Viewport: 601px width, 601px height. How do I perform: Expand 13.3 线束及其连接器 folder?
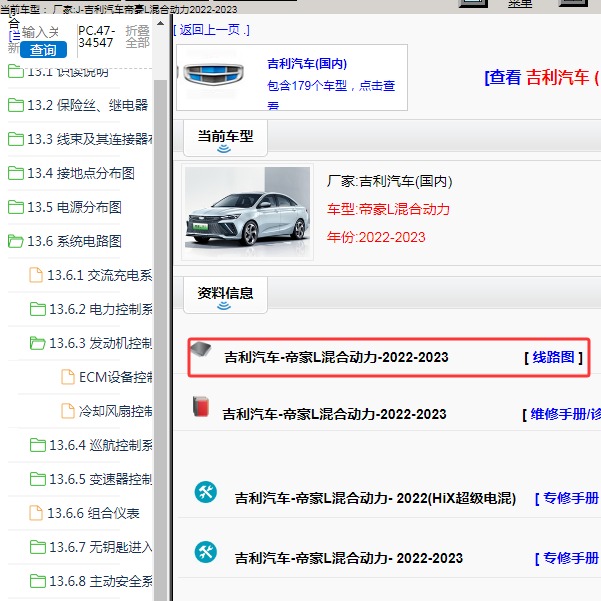pyautogui.click(x=90, y=139)
